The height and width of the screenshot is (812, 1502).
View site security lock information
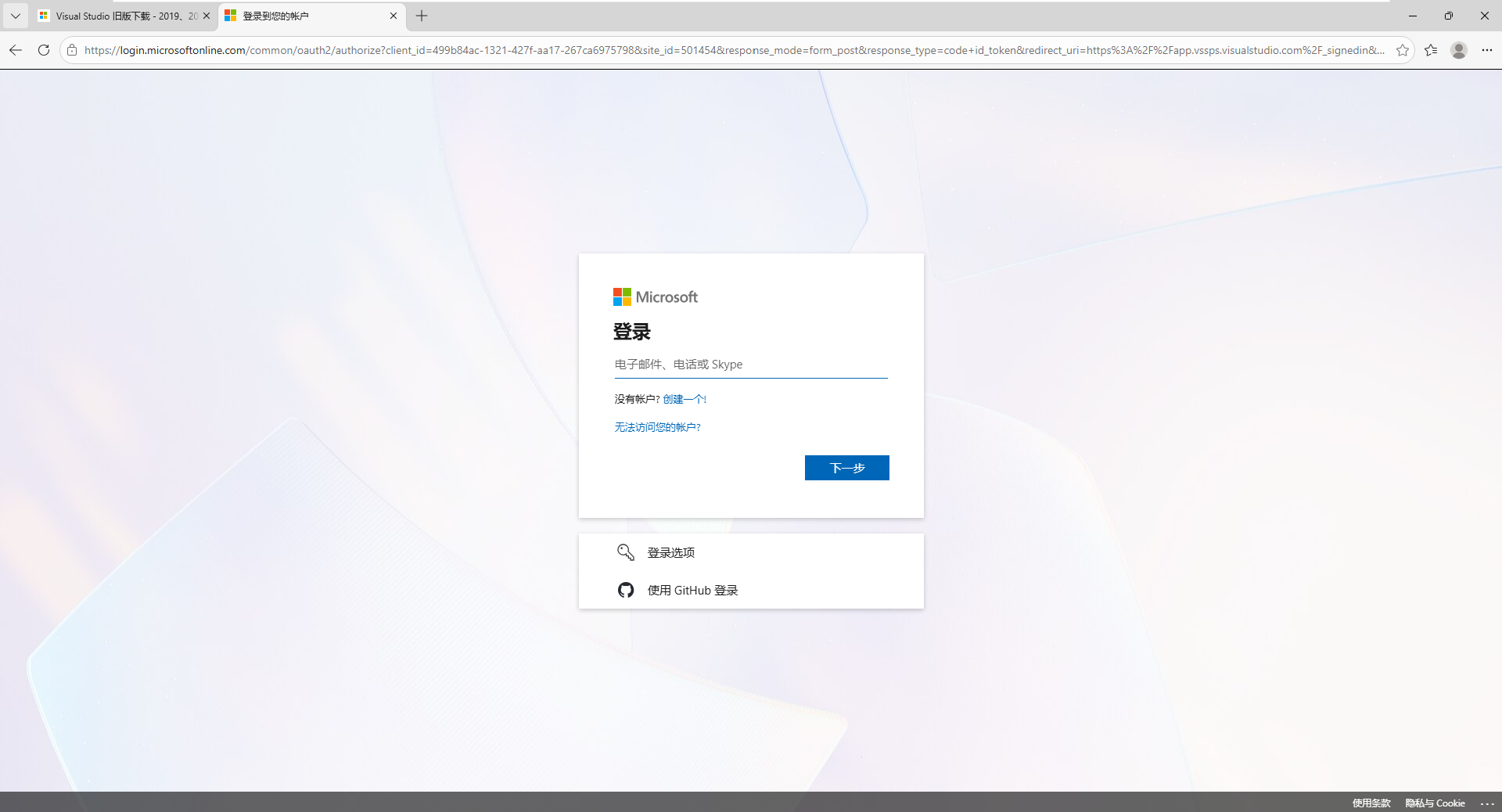pos(72,50)
